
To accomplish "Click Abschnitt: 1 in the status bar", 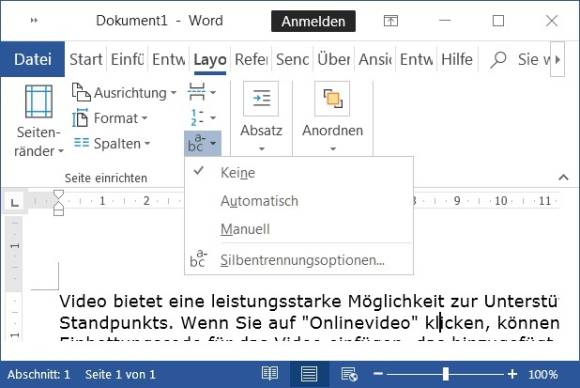I will pos(38,374).
